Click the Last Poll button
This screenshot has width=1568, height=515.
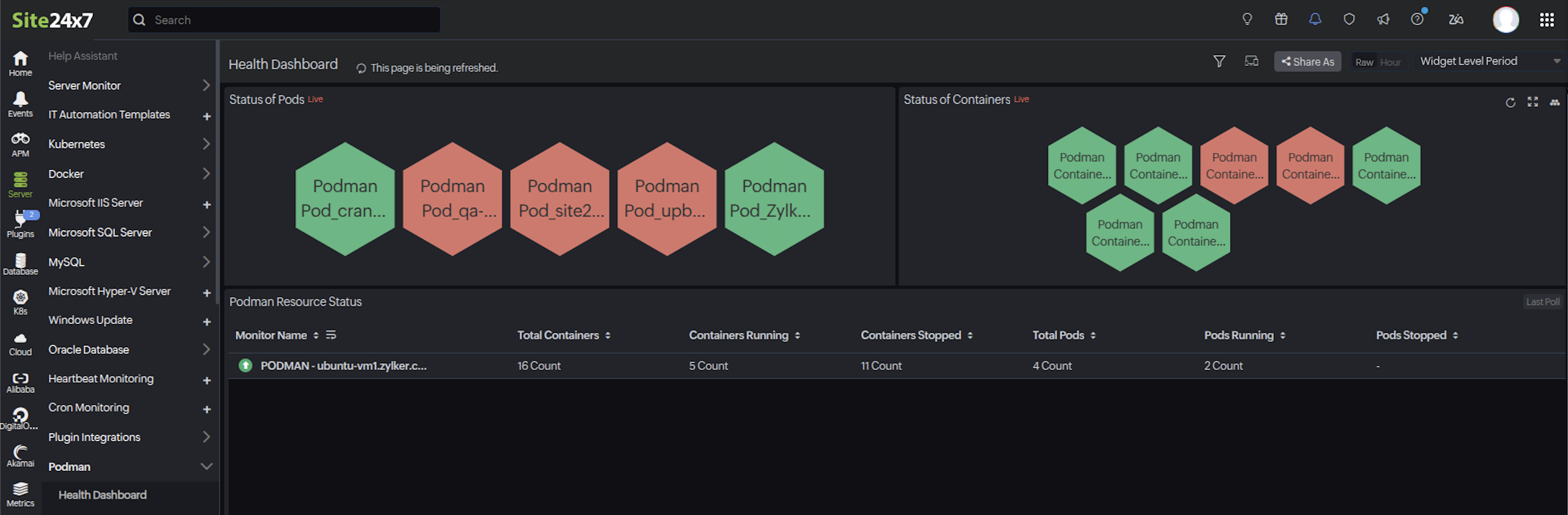1542,301
